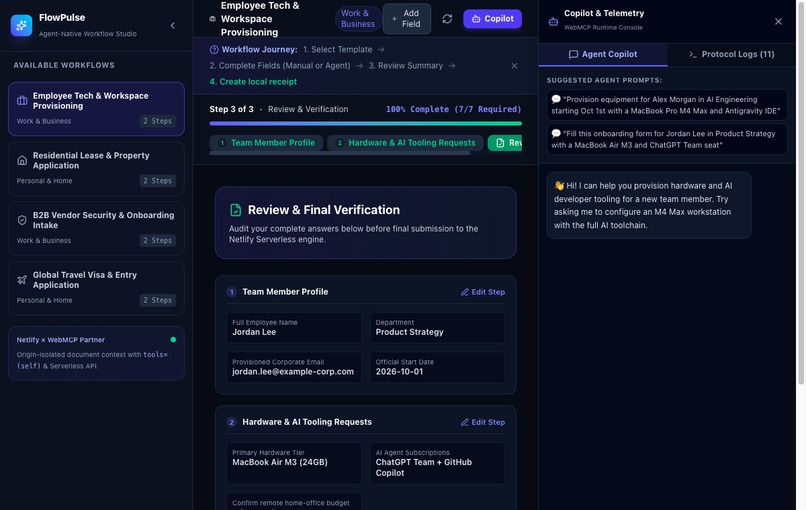
Task: Click the Add Field button
Action: click(x=407, y=19)
